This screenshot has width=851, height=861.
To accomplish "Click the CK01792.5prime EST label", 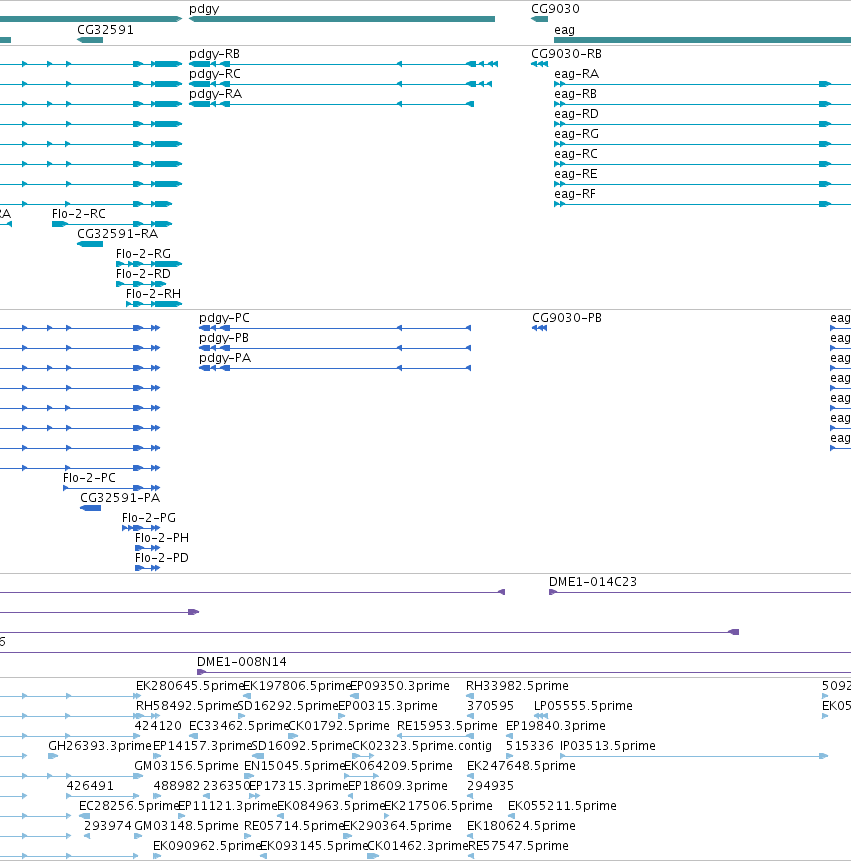I will point(339,726).
